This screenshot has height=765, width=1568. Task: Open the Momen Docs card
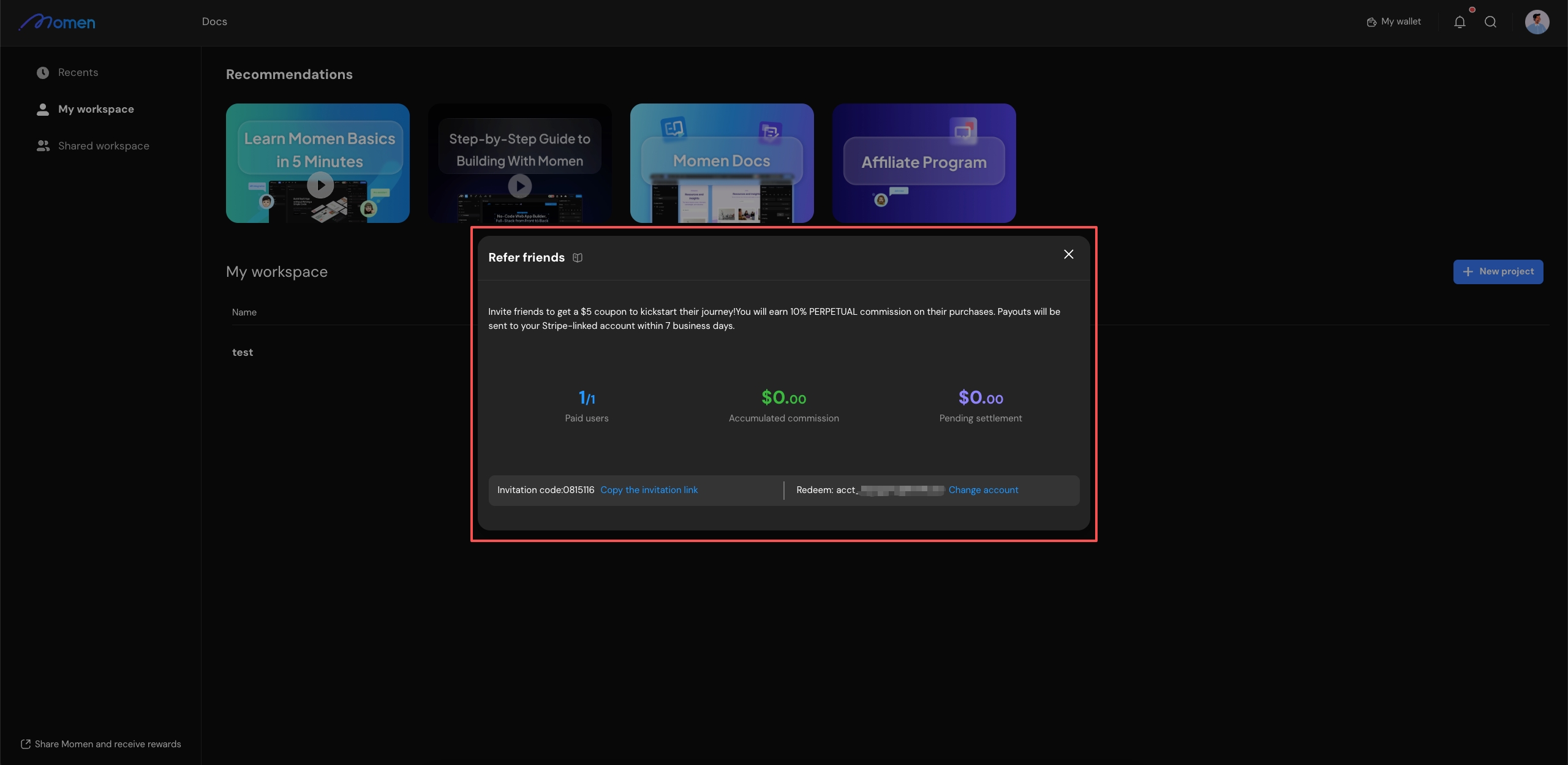(722, 163)
